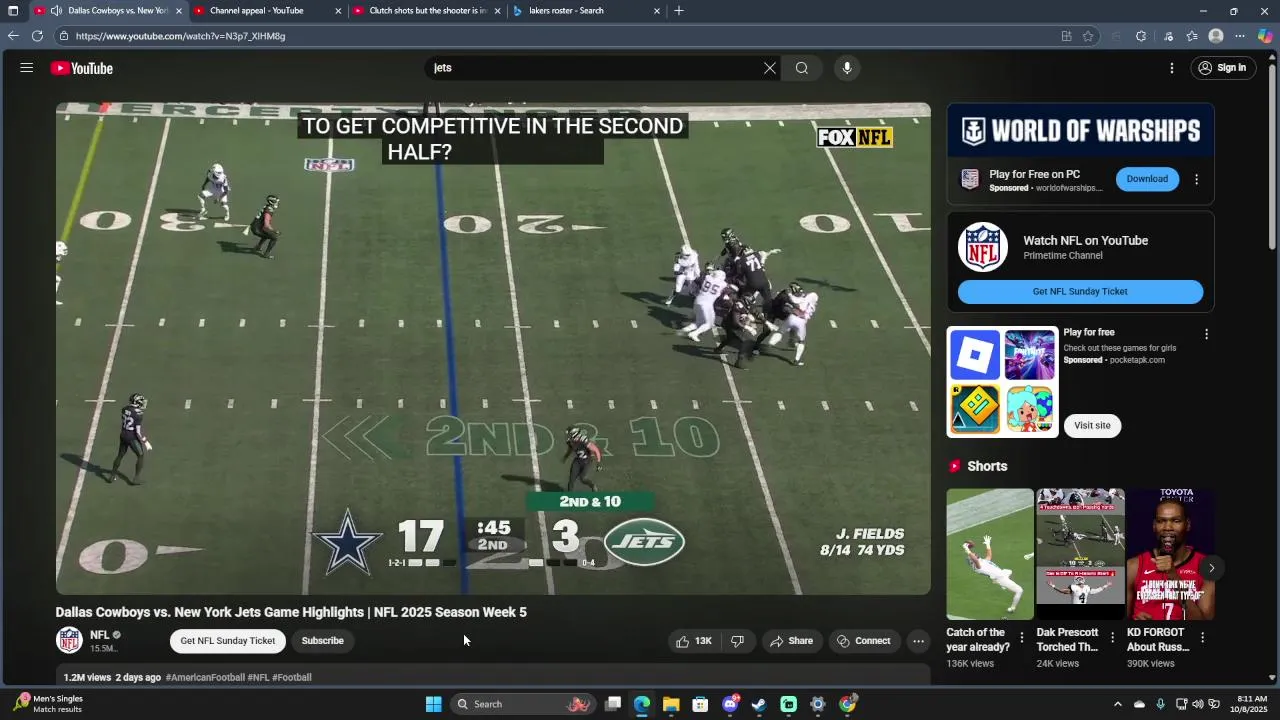Subscribe to the NFL channel
This screenshot has height=720, width=1280.
click(322, 641)
